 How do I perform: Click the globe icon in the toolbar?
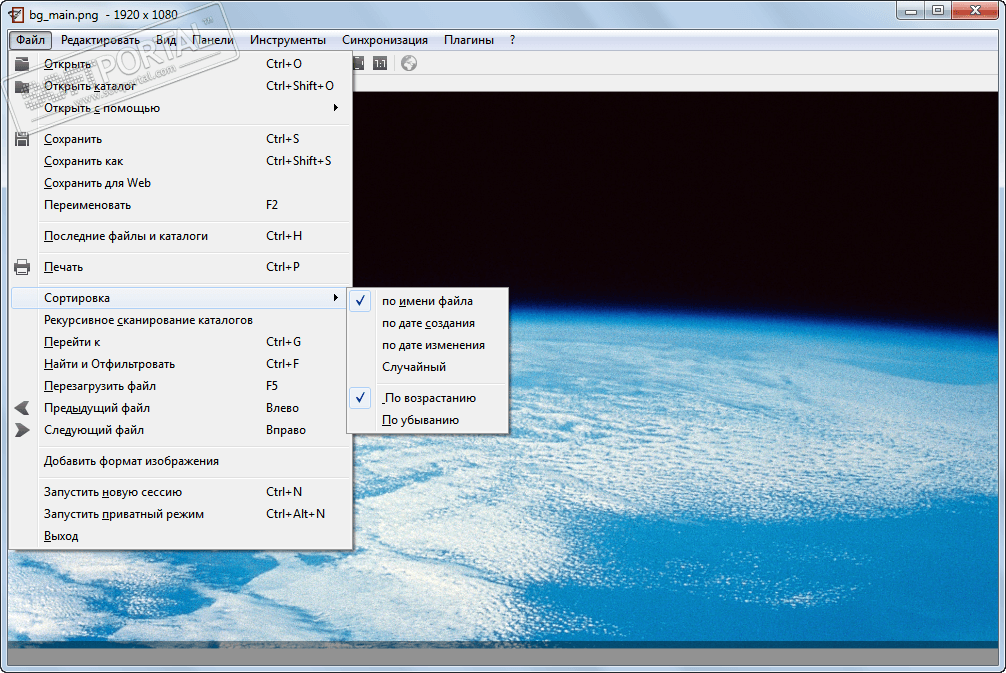click(x=409, y=64)
